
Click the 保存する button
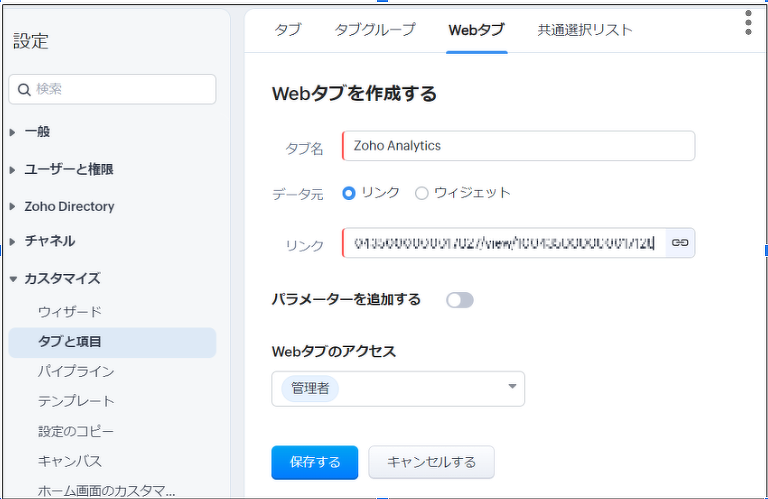(315, 462)
